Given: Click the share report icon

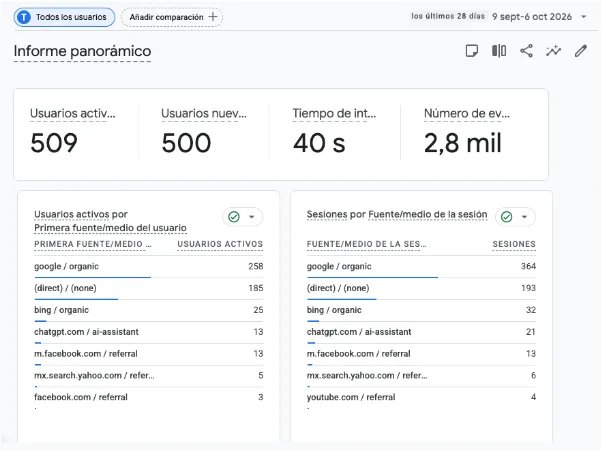Looking at the screenshot, I should tap(526, 51).
